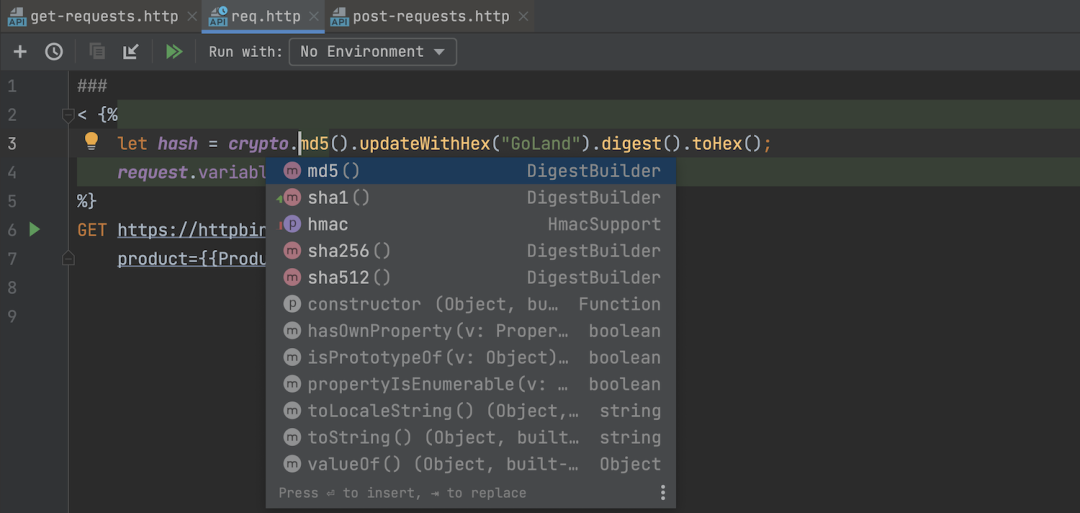Toggle the fold marker on line 7
1080x513 pixels.
[x=68, y=259]
